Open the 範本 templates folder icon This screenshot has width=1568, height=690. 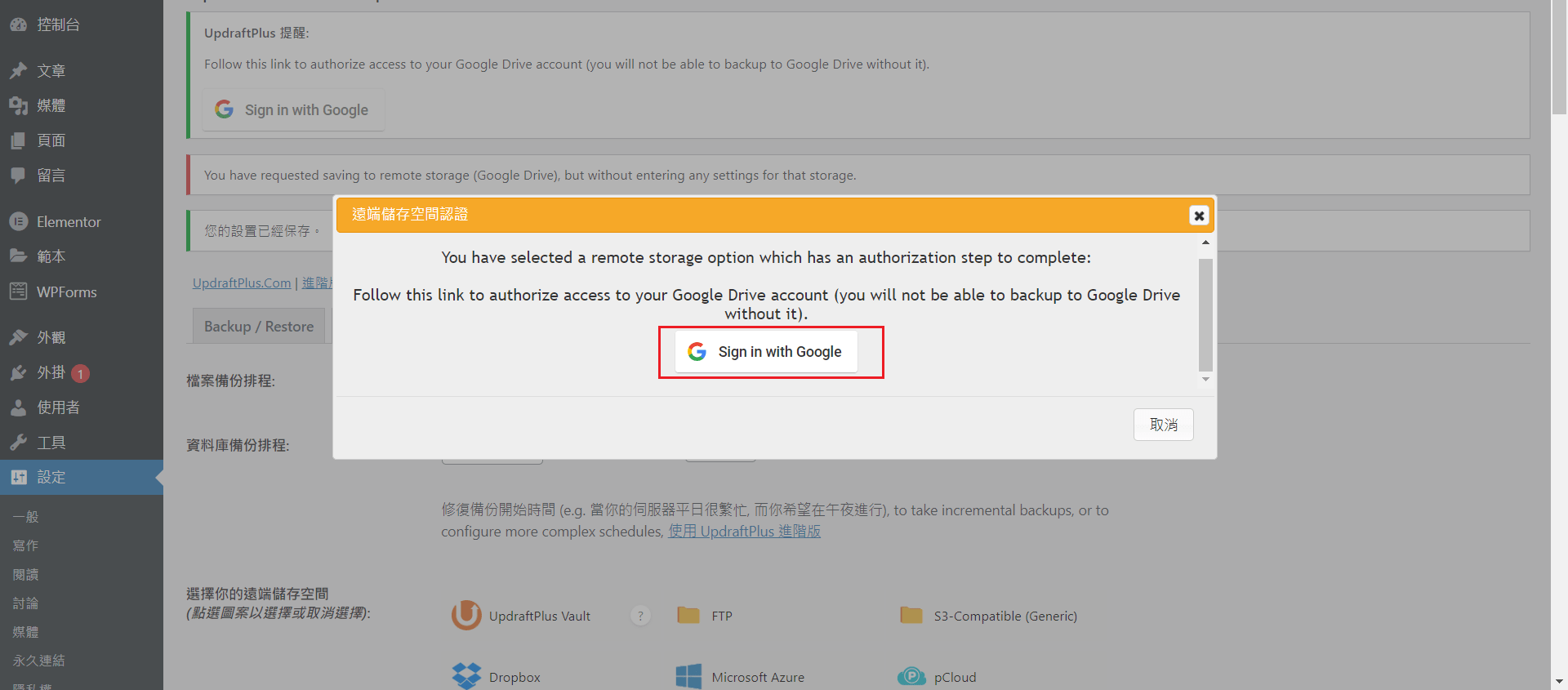point(19,256)
